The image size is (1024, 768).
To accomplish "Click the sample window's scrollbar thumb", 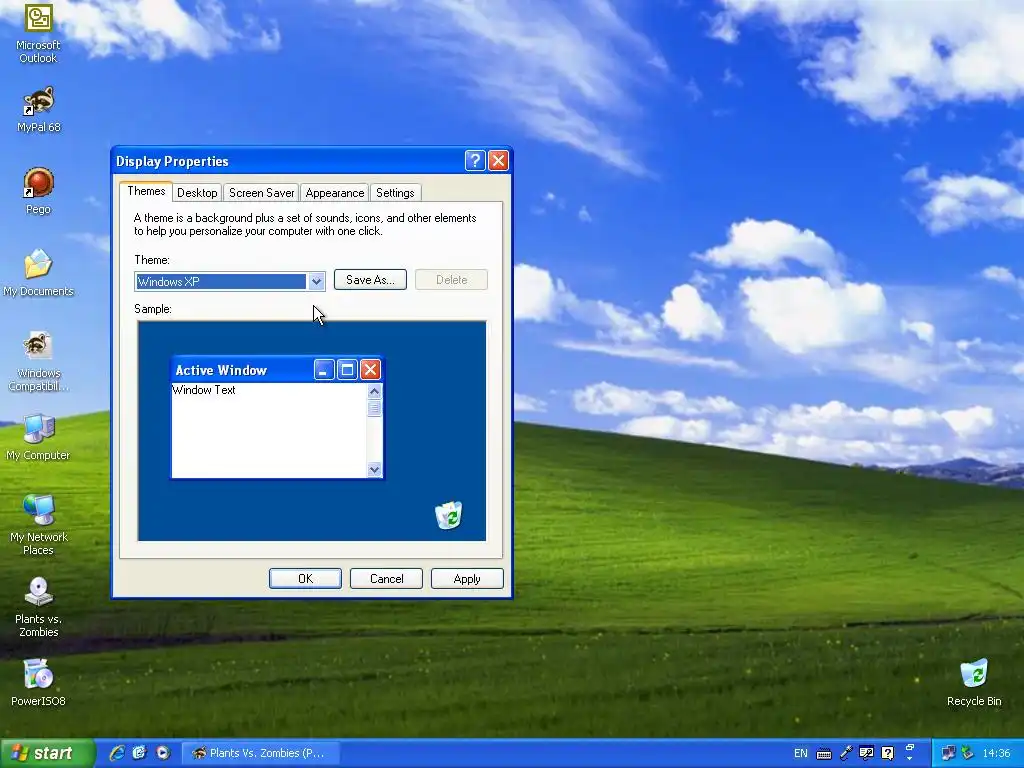I will pyautogui.click(x=374, y=408).
